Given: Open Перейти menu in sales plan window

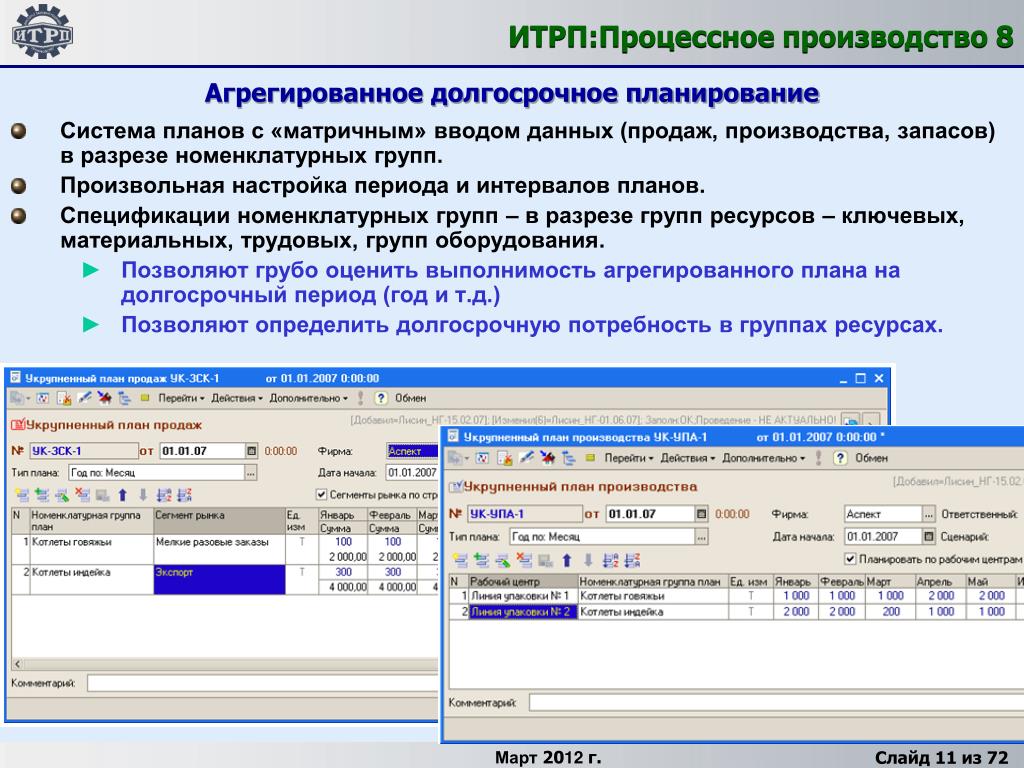Looking at the screenshot, I should [181, 398].
